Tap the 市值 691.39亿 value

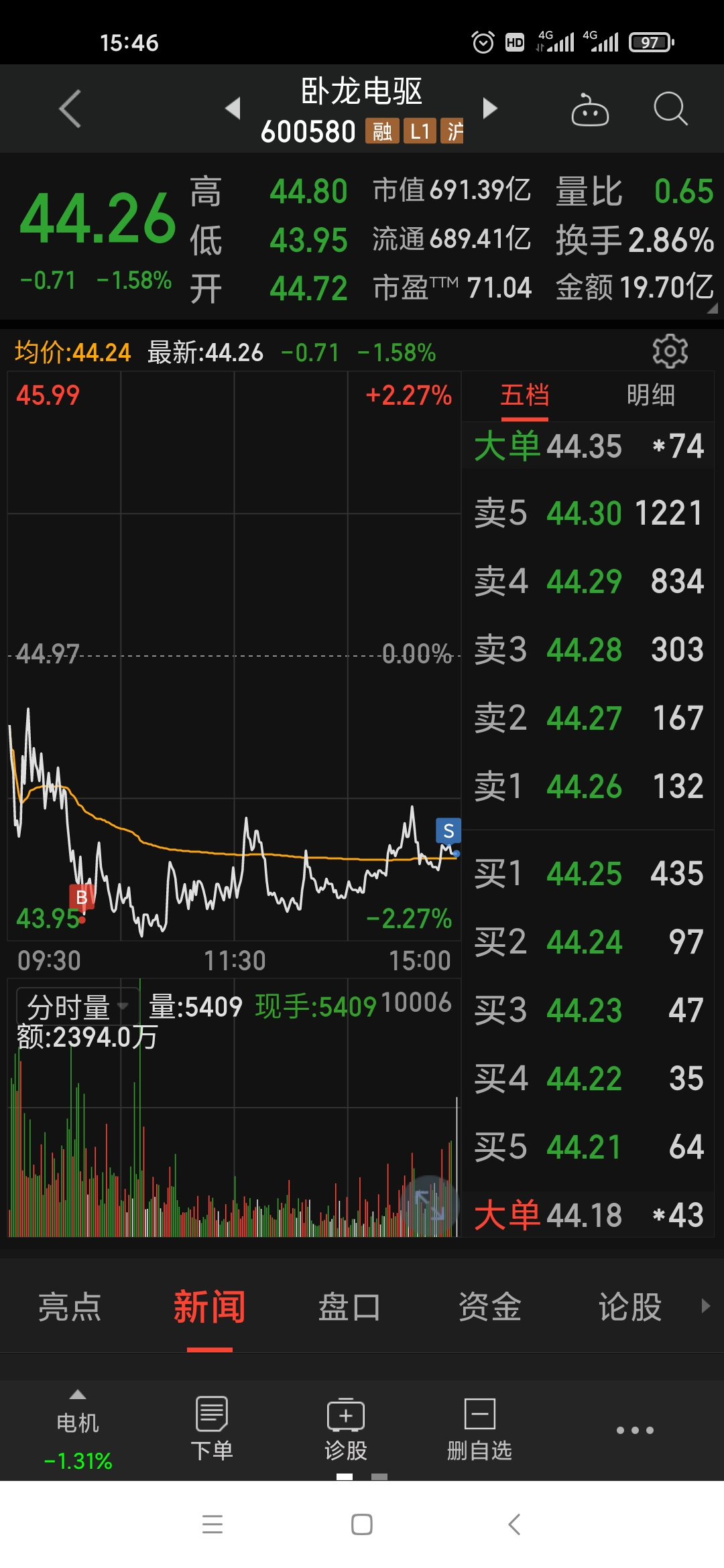pos(452,190)
